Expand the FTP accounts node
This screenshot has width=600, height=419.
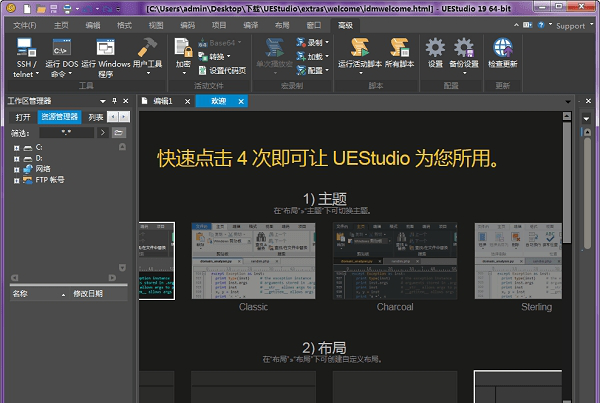pyautogui.click(x=16, y=180)
